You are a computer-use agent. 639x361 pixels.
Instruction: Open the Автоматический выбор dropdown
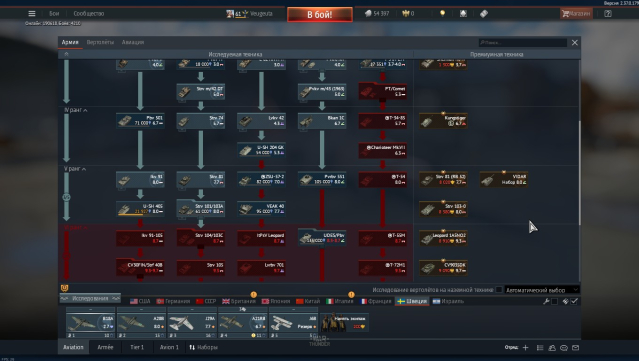542,290
